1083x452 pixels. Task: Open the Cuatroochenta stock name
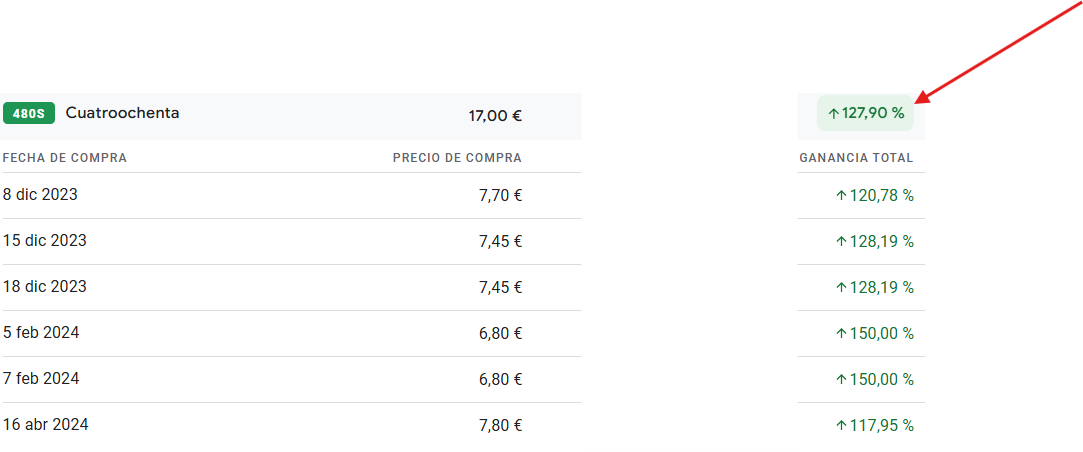pyautogui.click(x=122, y=113)
